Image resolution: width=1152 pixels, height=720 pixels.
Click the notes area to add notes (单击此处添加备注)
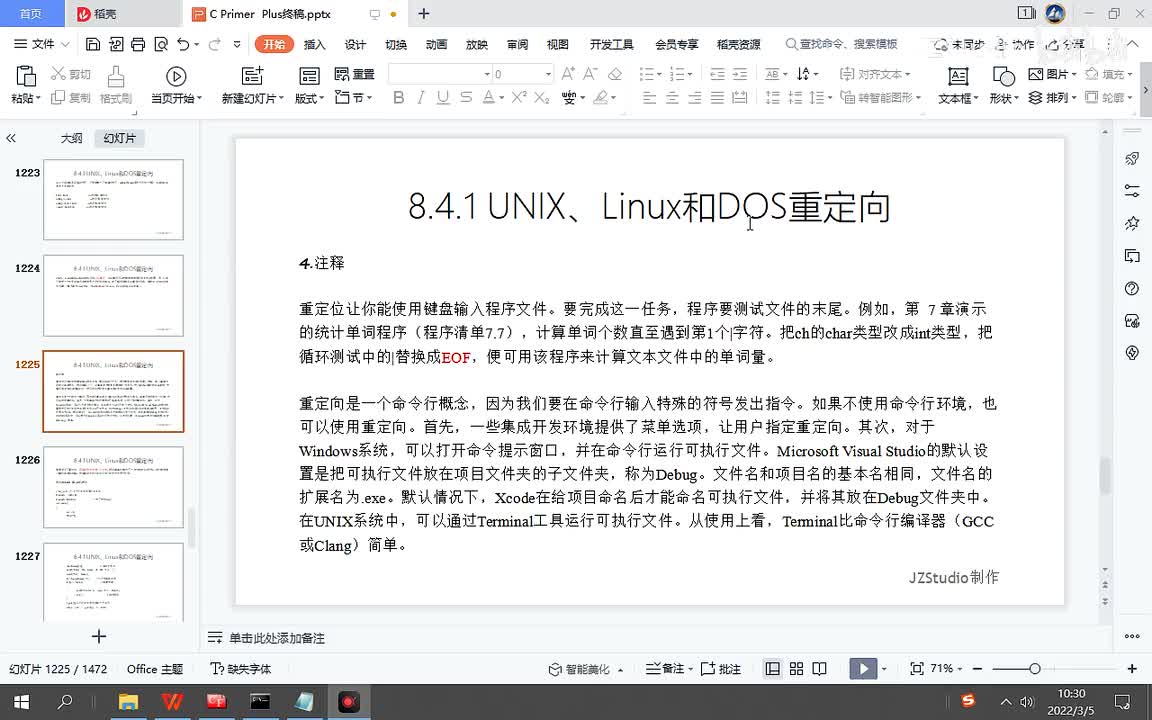pos(276,638)
